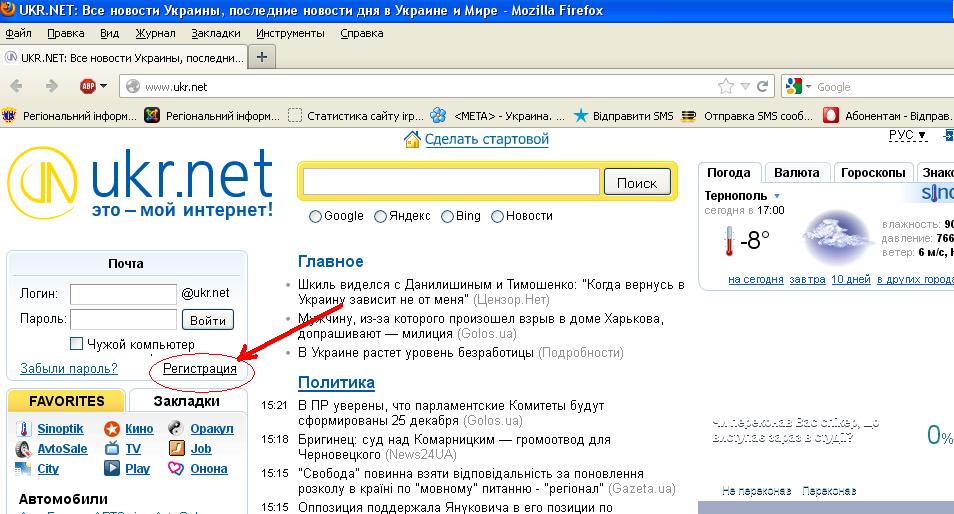Click the Войти login button
Screen dimensions: 954x514
207,320
